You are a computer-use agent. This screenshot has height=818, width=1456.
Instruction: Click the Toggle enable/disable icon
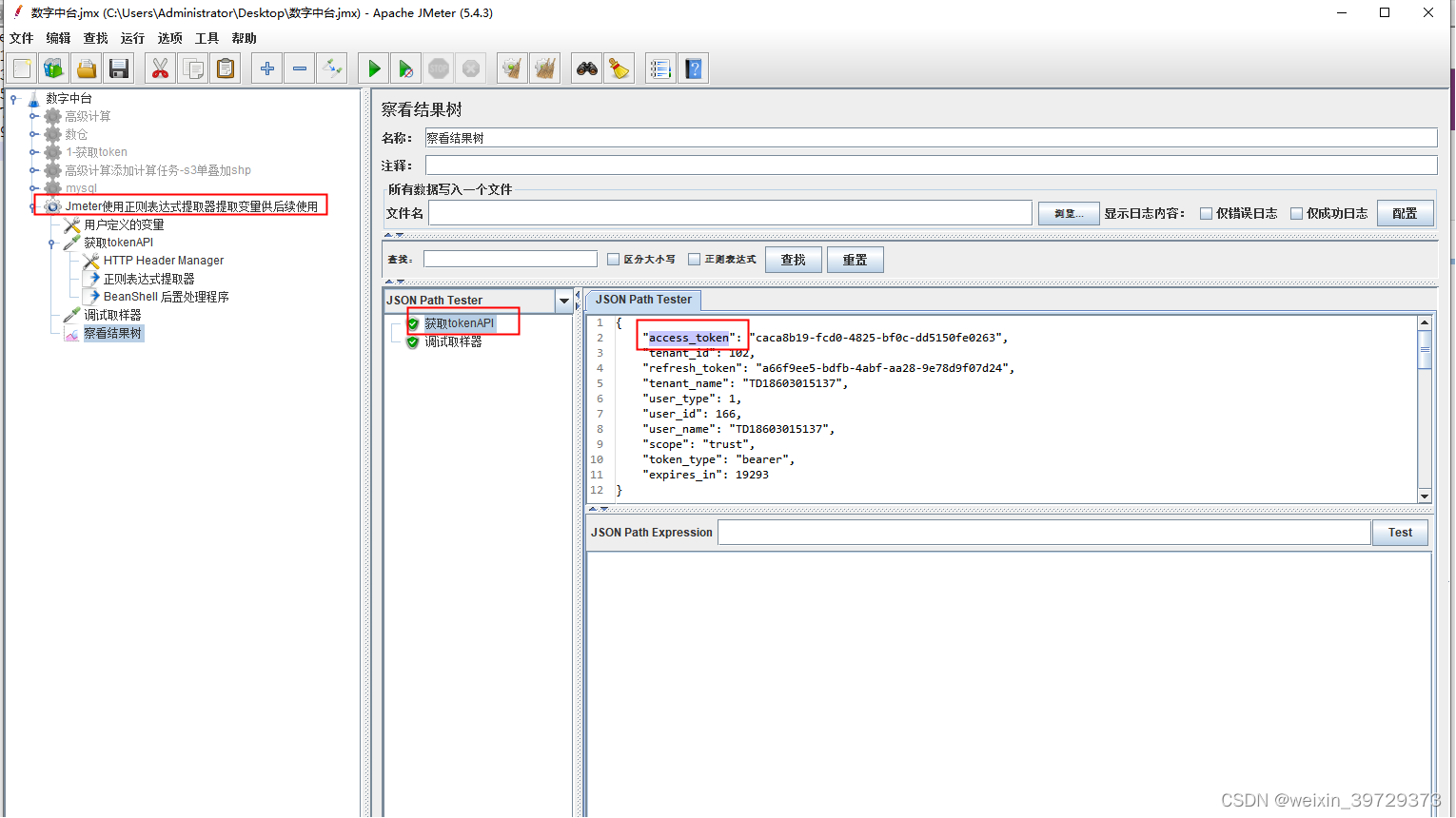(x=332, y=68)
